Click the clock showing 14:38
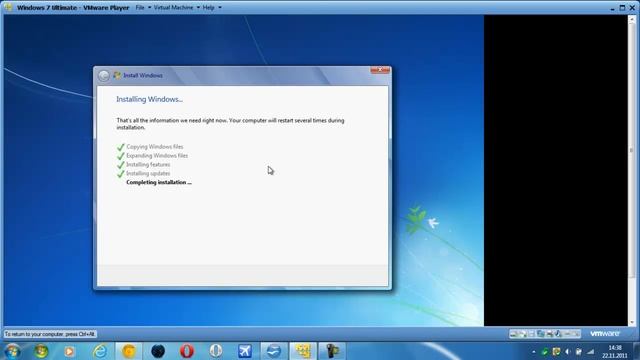This screenshot has width=640, height=360. tap(615, 348)
